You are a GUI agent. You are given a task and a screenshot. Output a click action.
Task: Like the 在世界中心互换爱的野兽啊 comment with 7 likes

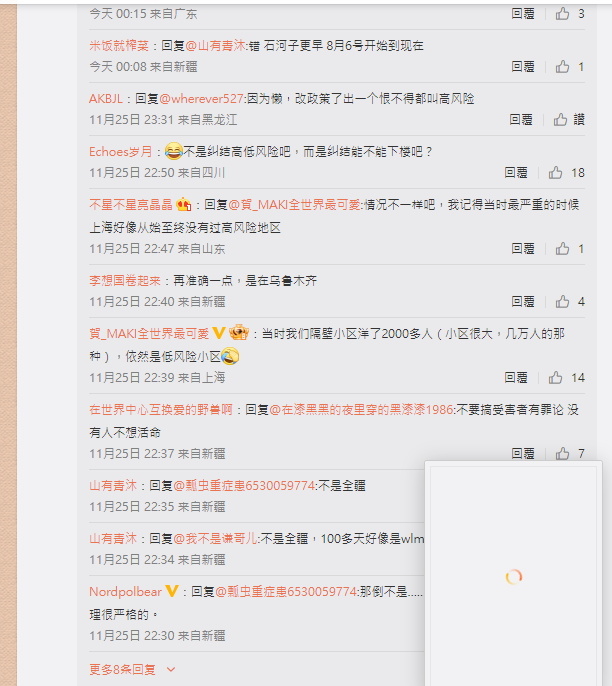click(x=562, y=453)
